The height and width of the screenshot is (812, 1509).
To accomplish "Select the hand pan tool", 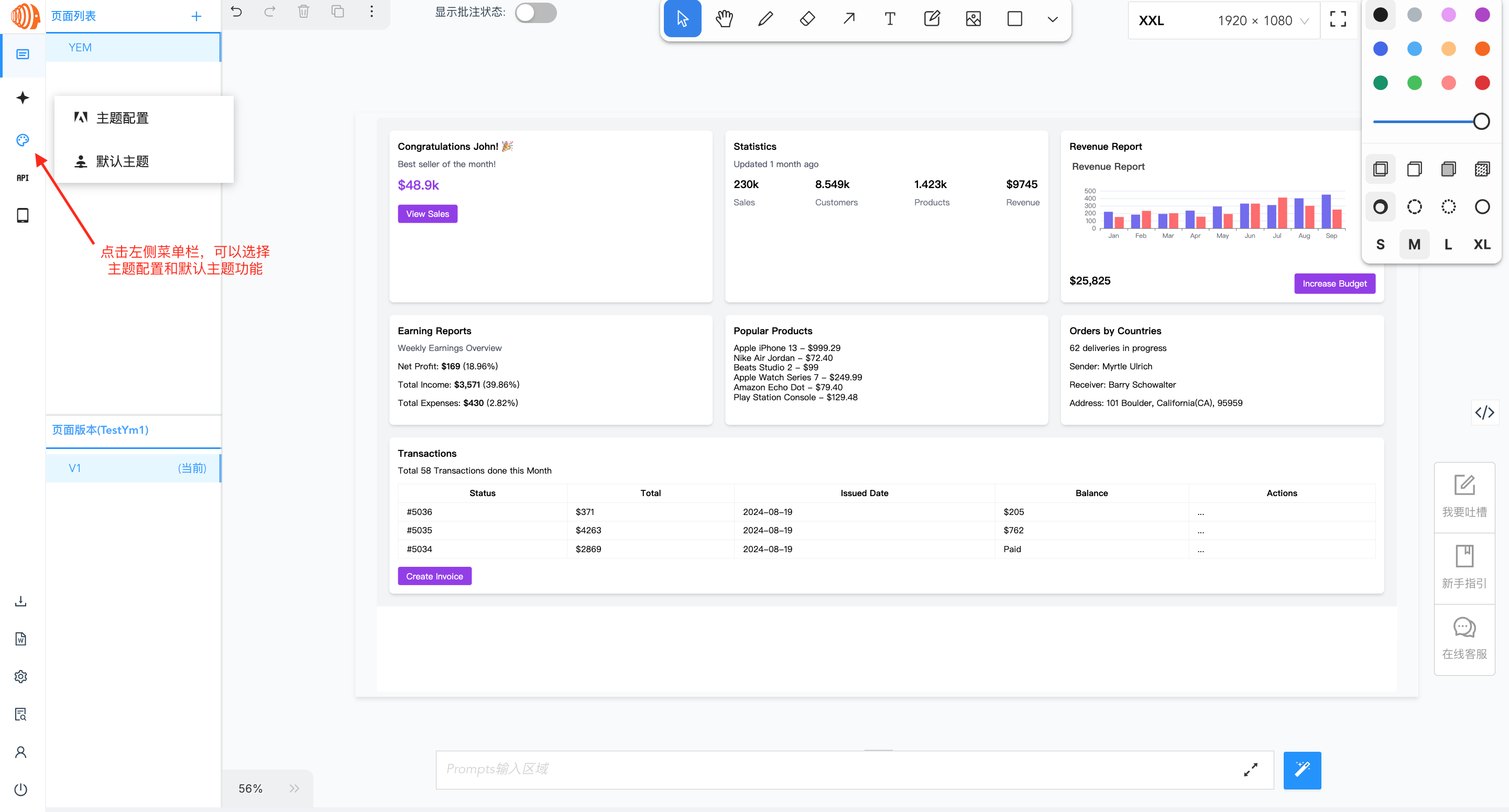I will pos(724,19).
